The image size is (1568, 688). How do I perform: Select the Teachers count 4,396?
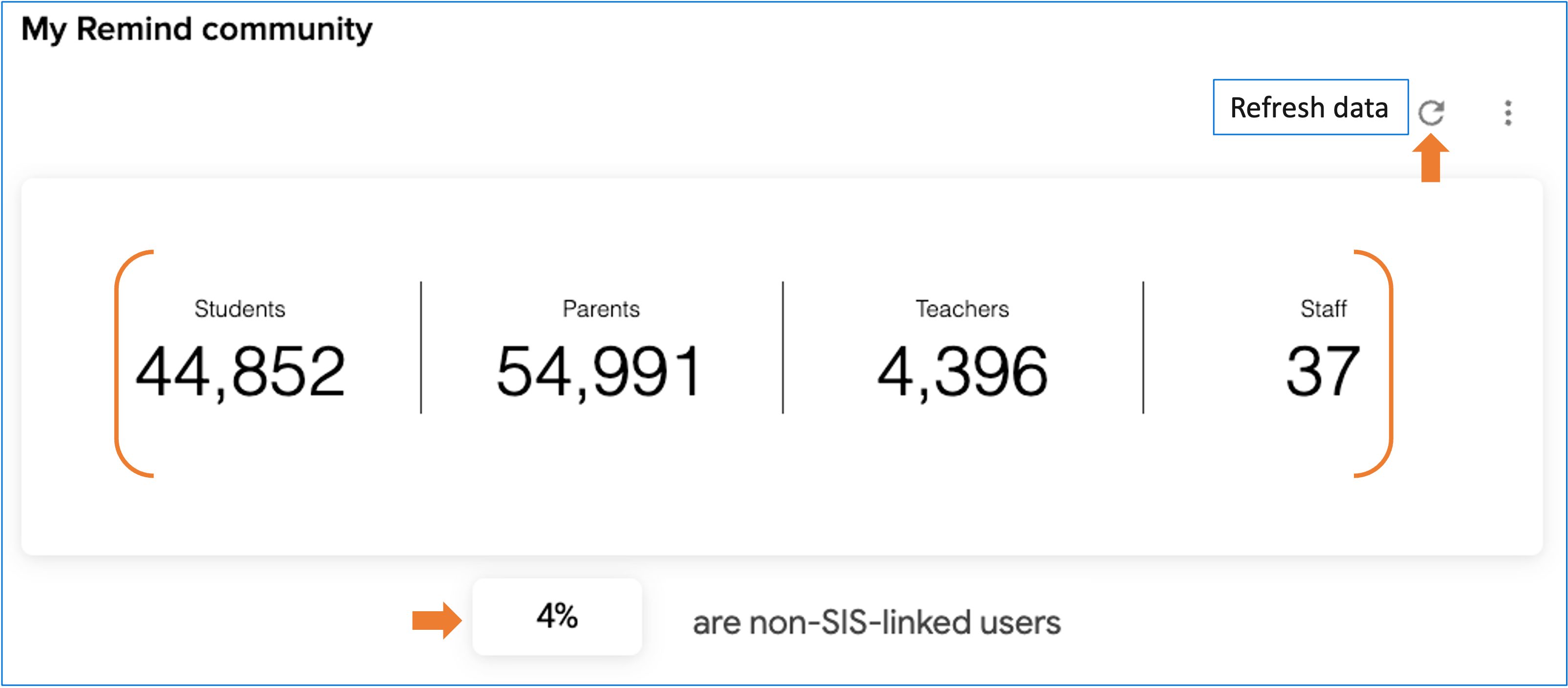click(962, 372)
